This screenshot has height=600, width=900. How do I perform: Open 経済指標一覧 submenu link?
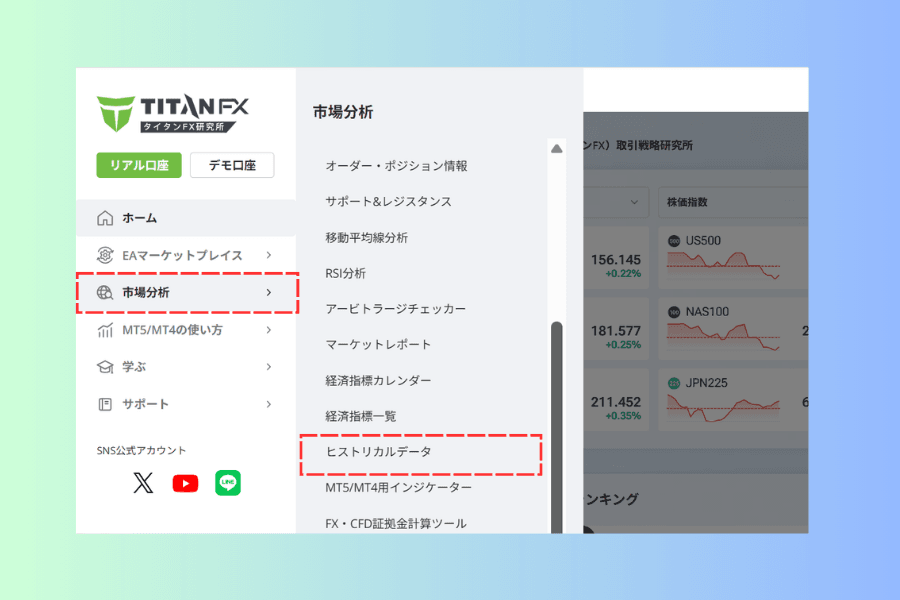tap(360, 416)
